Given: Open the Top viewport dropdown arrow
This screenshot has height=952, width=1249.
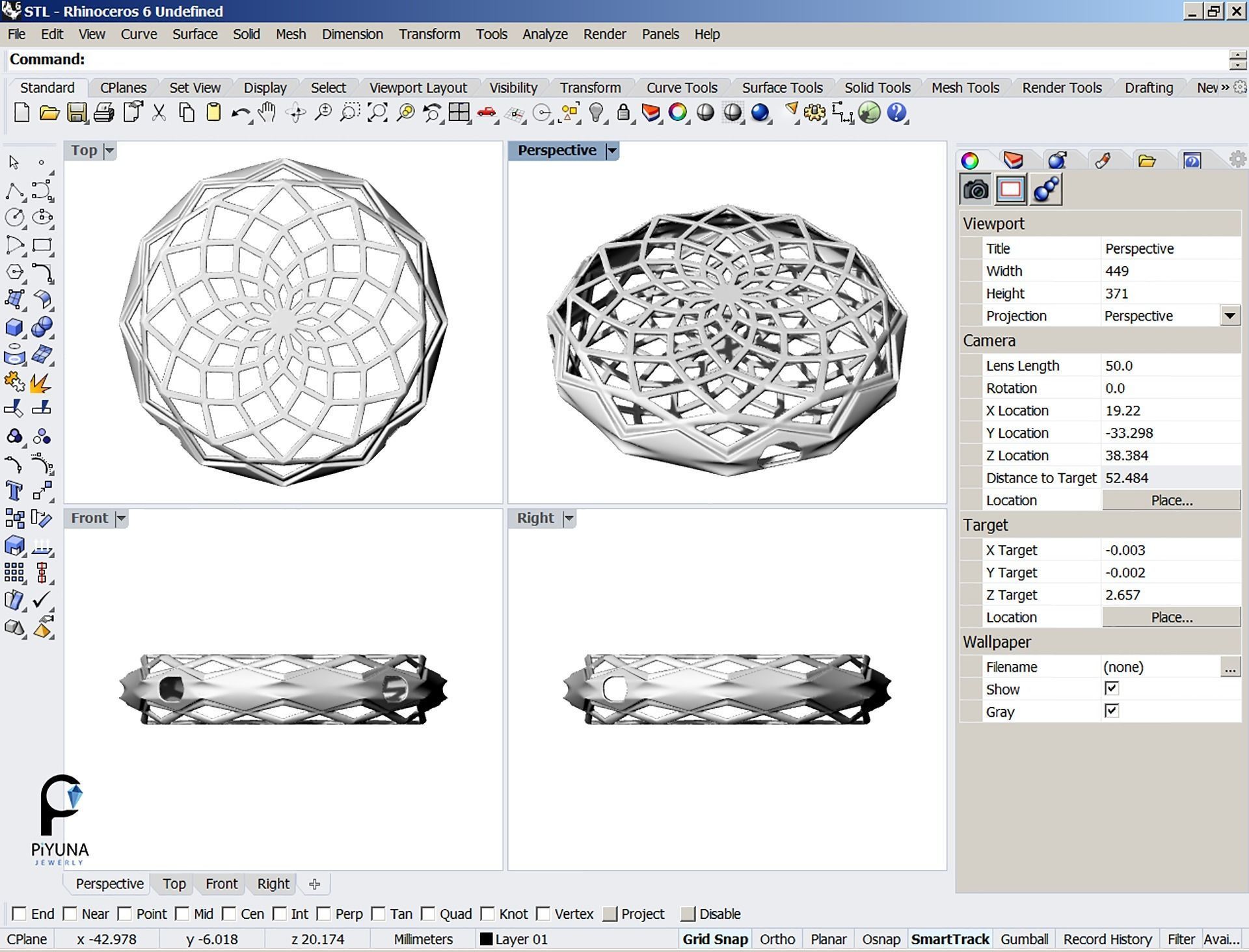Looking at the screenshot, I should click(109, 151).
